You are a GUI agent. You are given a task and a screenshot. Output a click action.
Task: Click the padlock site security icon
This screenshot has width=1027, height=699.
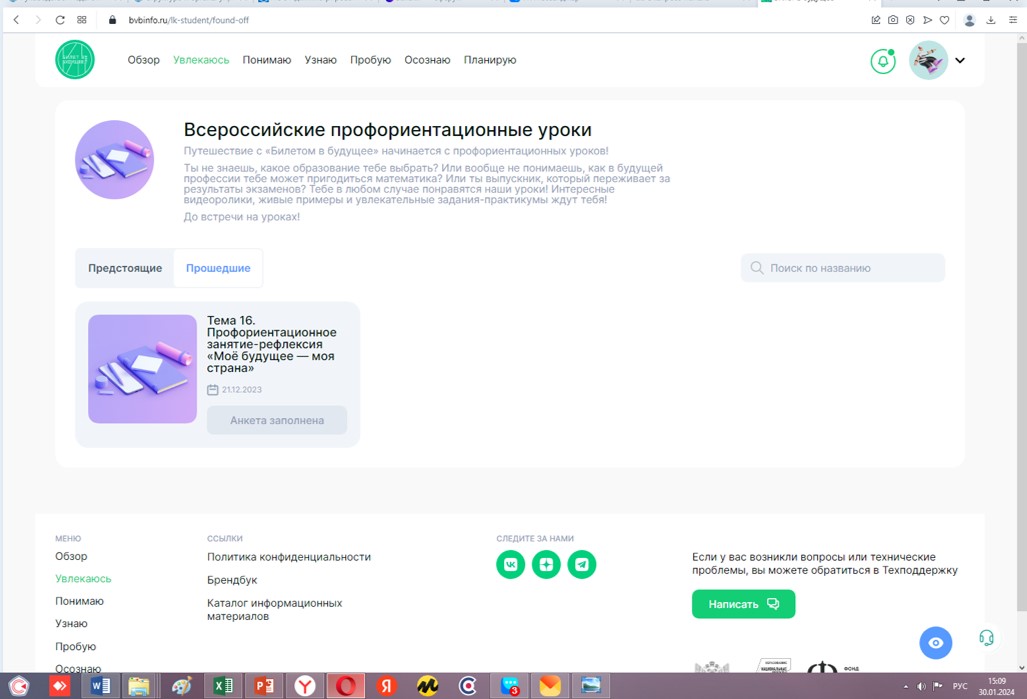click(112, 20)
